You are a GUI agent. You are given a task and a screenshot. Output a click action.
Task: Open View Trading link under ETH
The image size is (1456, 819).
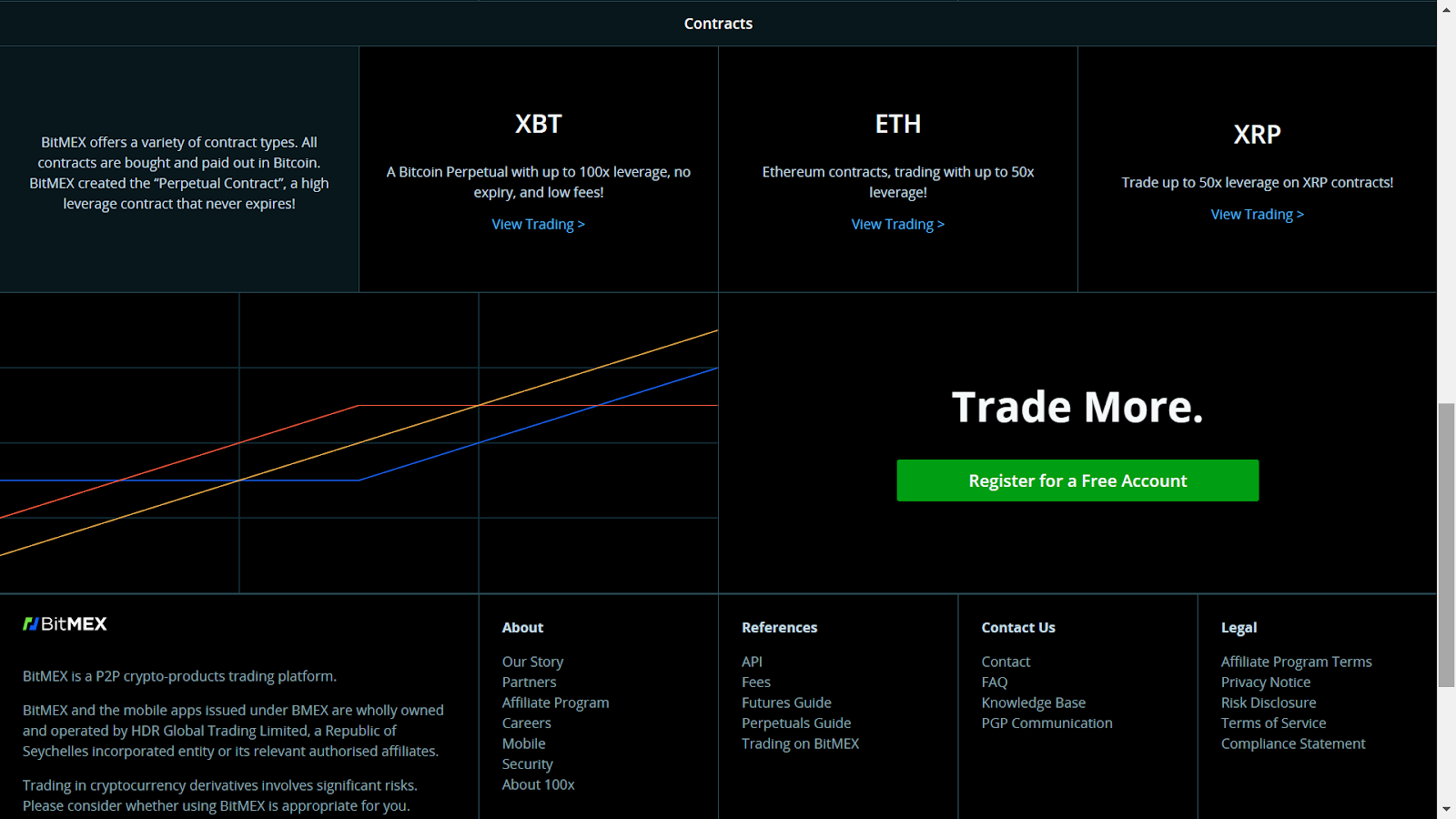(x=898, y=224)
